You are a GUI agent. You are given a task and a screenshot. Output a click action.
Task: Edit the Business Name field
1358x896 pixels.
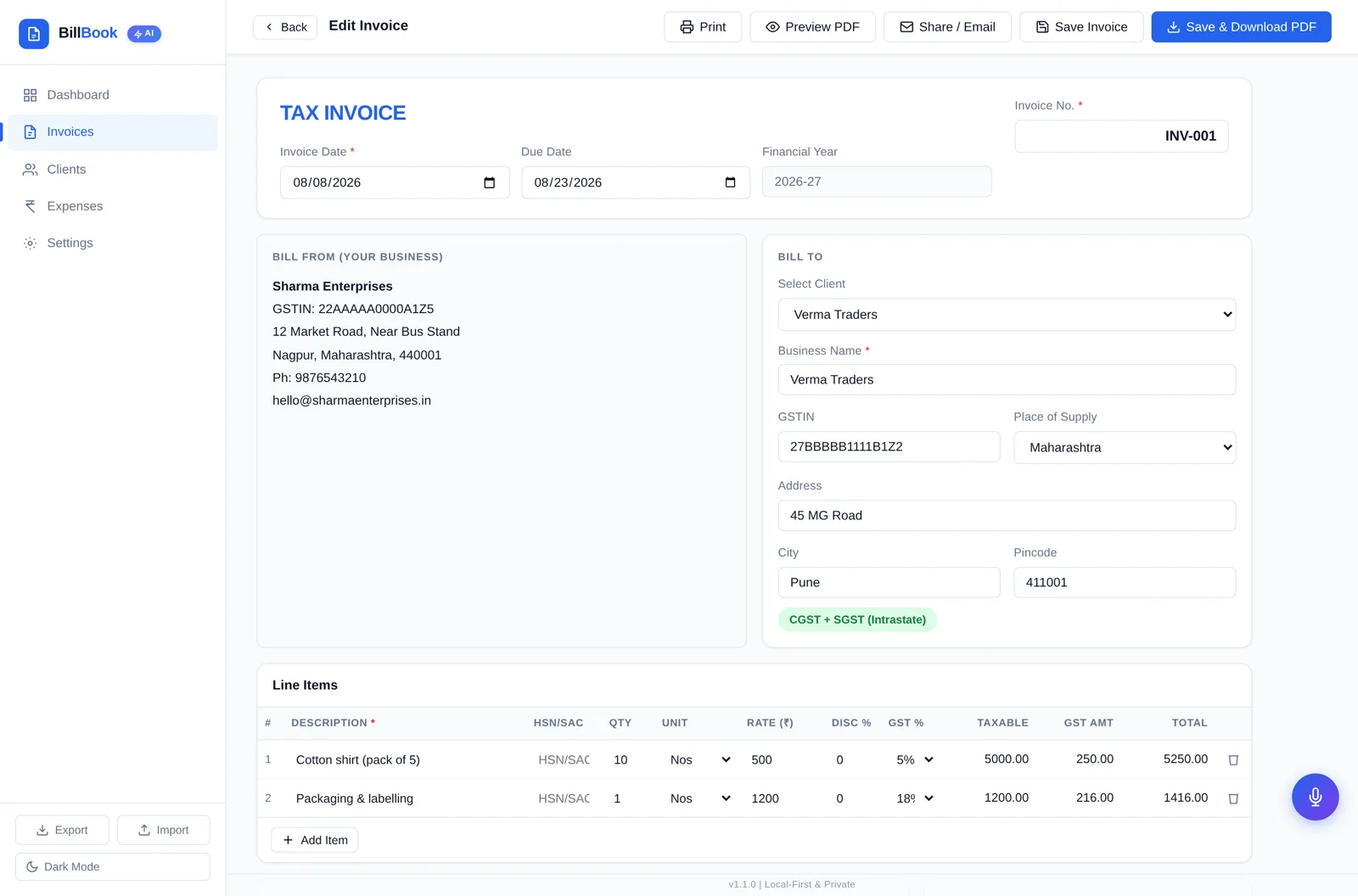(1007, 379)
